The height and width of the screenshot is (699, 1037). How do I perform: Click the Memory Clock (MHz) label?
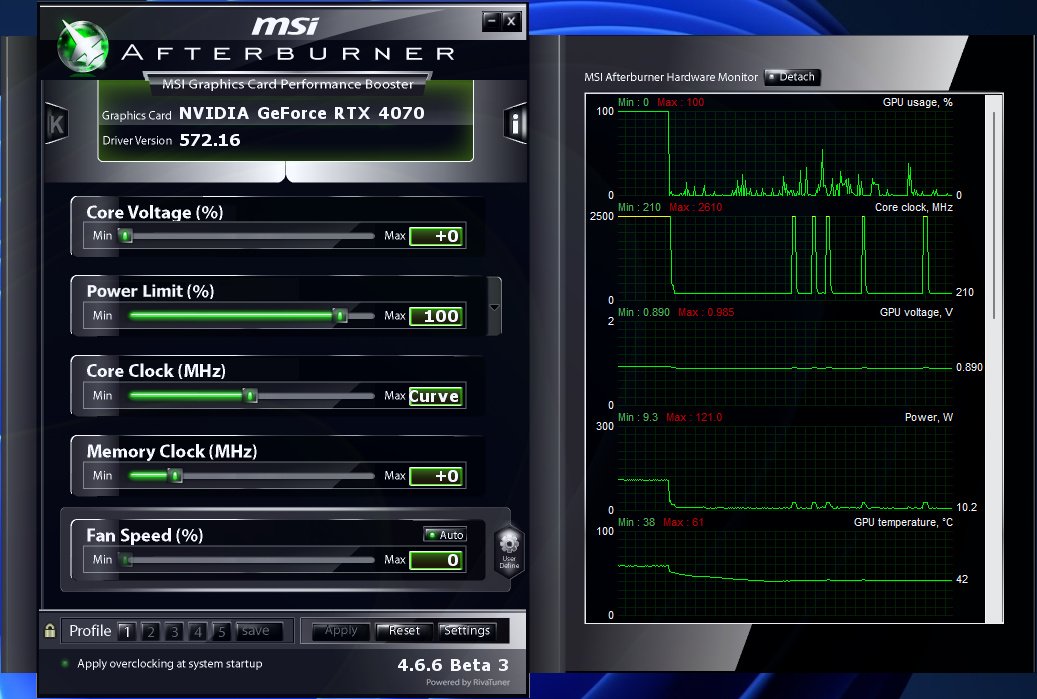tap(172, 452)
